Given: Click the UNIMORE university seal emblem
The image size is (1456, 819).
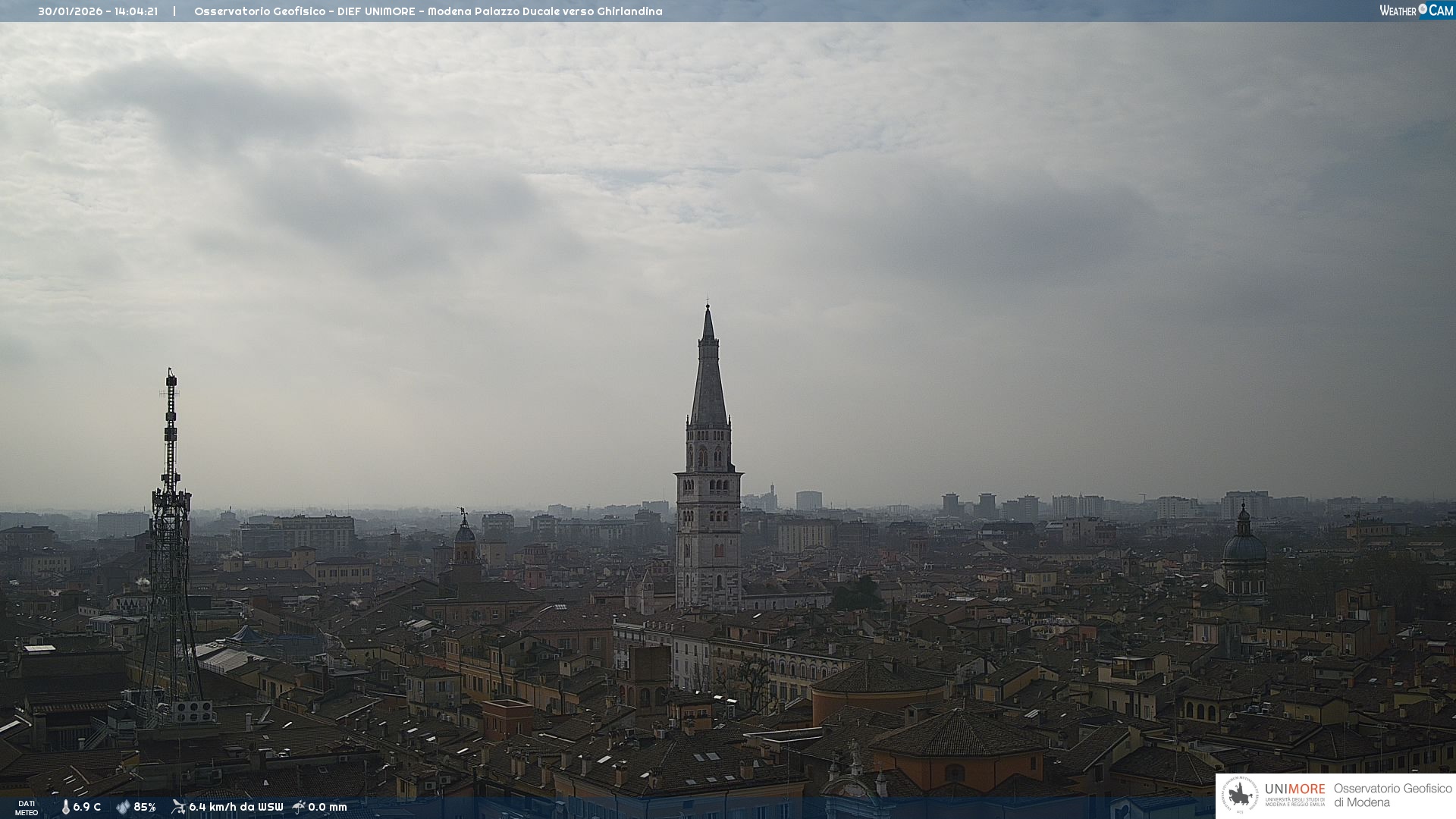Looking at the screenshot, I should 1240,795.
